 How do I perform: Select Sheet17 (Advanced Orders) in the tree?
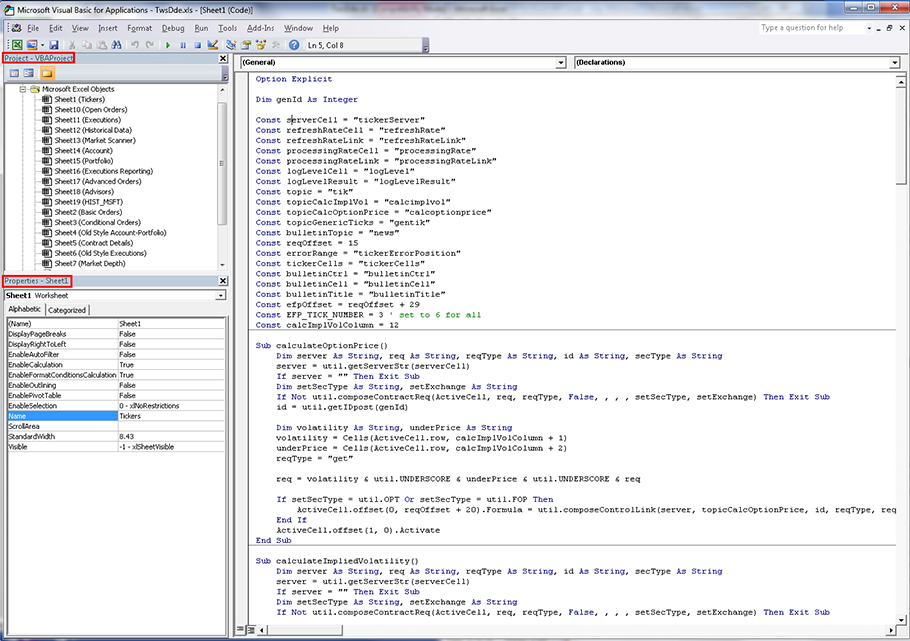[98, 181]
